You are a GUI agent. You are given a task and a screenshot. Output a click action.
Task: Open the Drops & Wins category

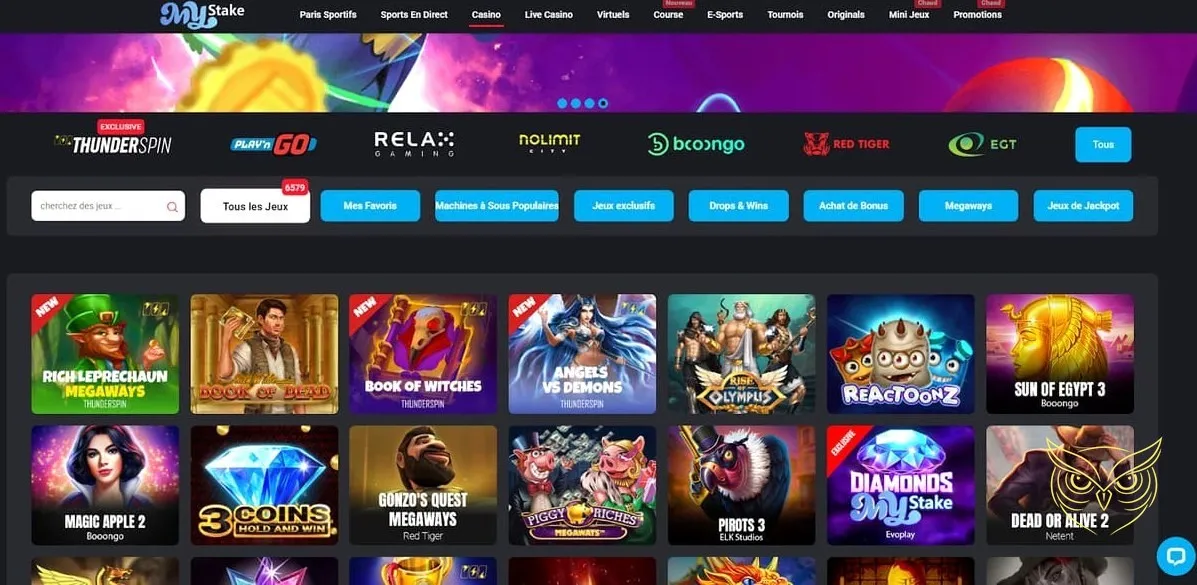coord(738,205)
